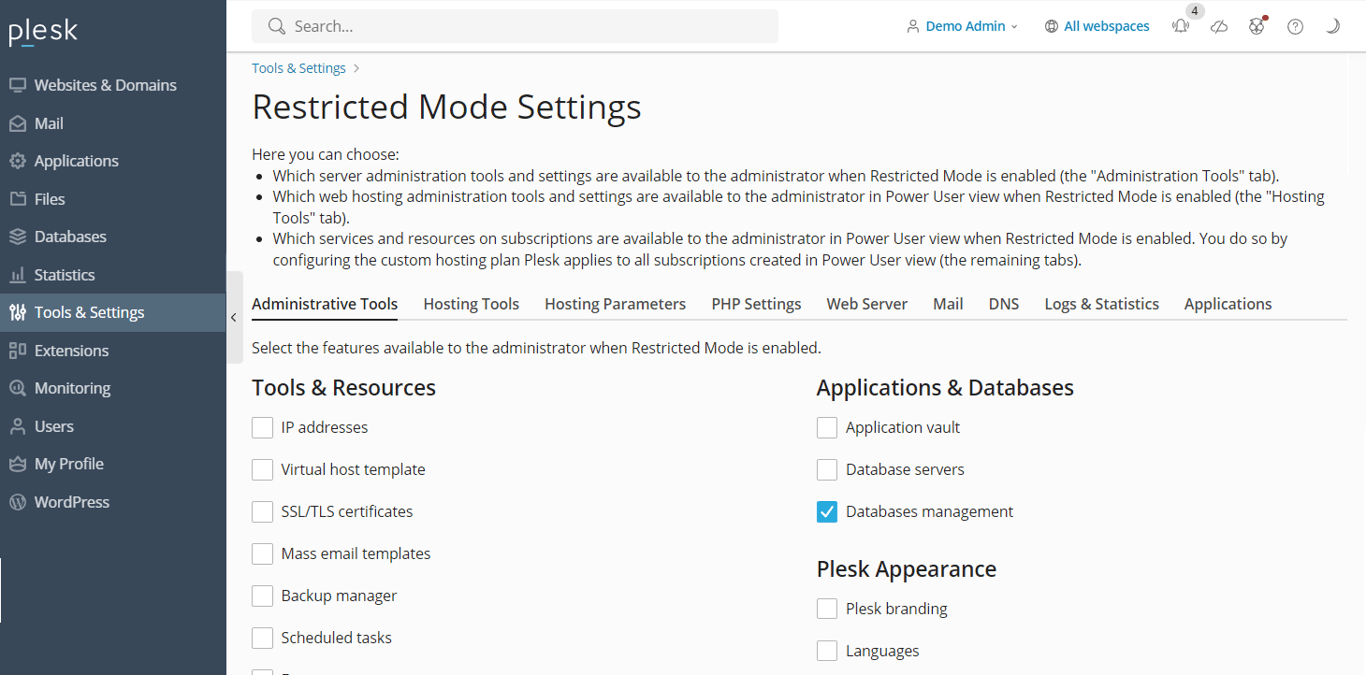Open WordPress from the sidebar
Image resolution: width=1366 pixels, height=675 pixels.
(70, 501)
